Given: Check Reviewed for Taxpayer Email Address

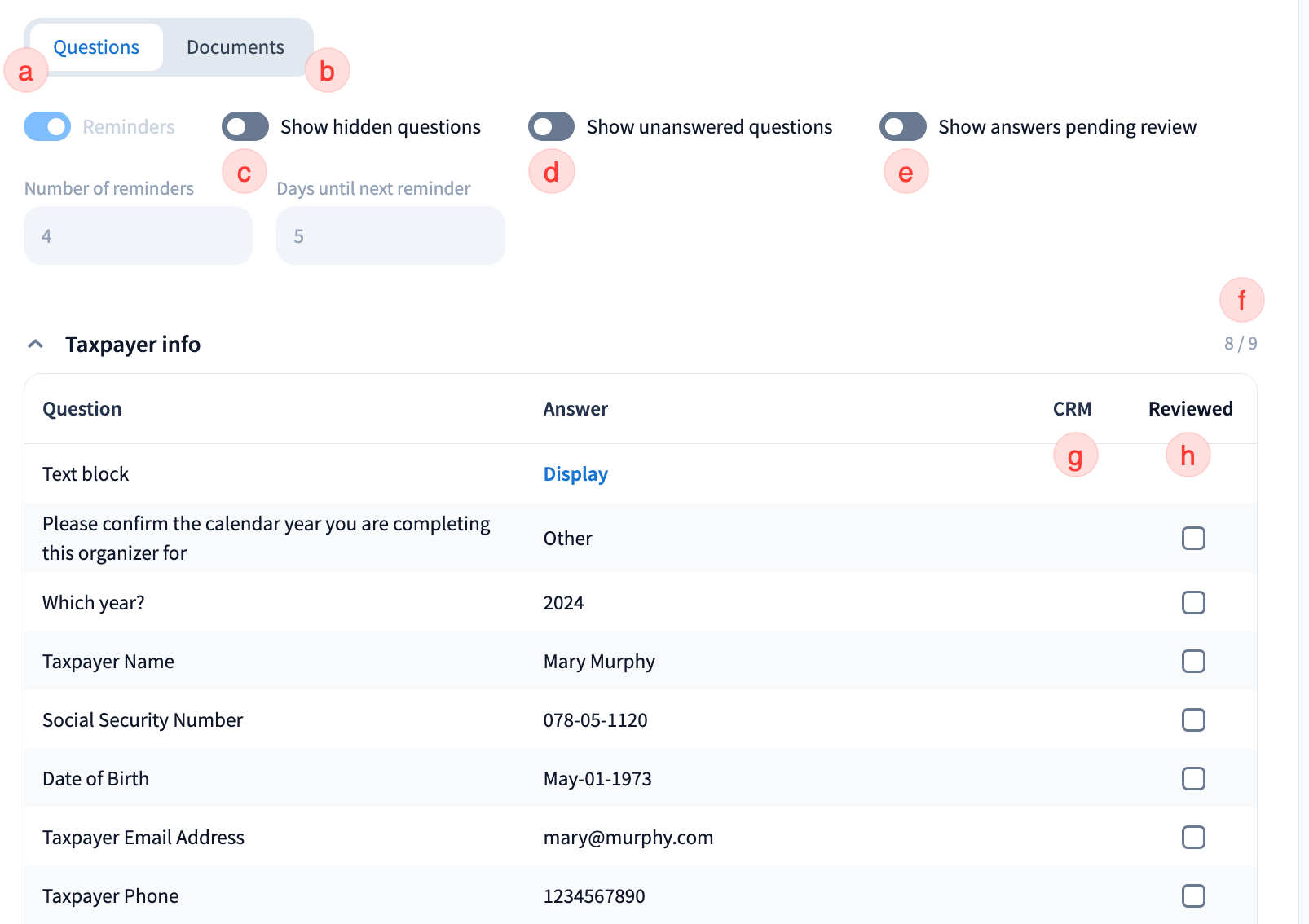Looking at the screenshot, I should (1193, 838).
